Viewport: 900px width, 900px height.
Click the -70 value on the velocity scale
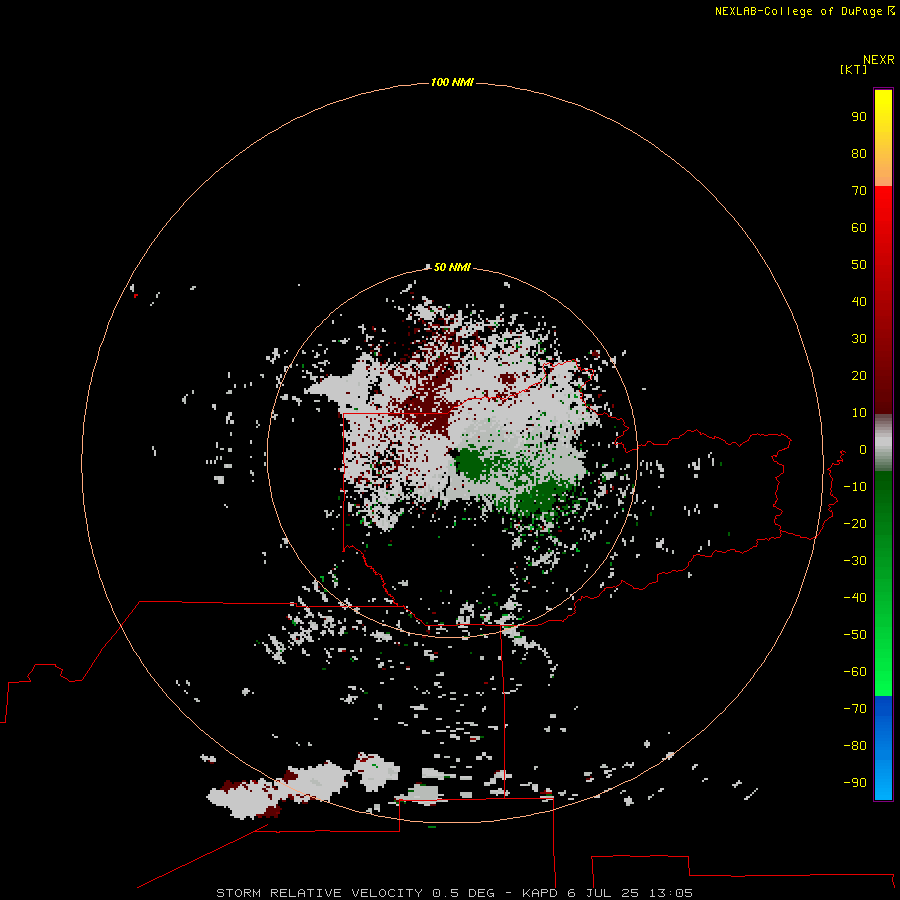[x=855, y=709]
